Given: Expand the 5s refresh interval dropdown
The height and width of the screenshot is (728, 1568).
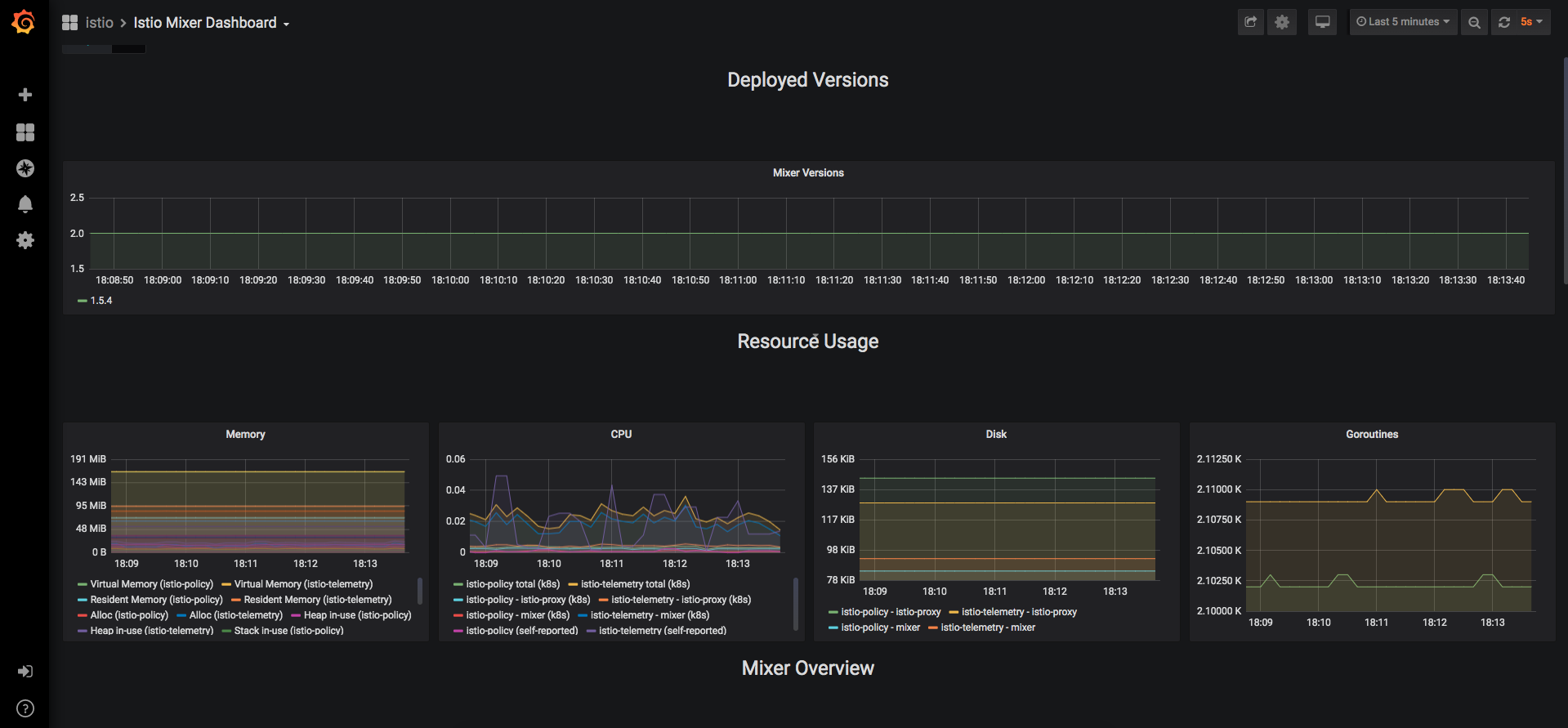Looking at the screenshot, I should 1531,22.
